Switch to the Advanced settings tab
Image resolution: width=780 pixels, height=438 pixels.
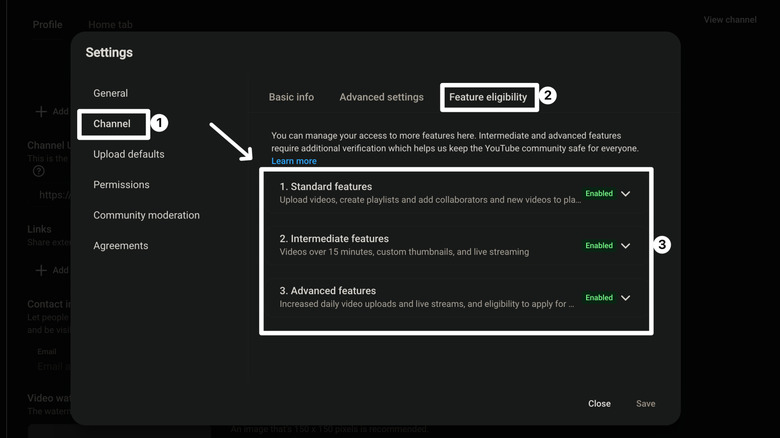point(382,97)
